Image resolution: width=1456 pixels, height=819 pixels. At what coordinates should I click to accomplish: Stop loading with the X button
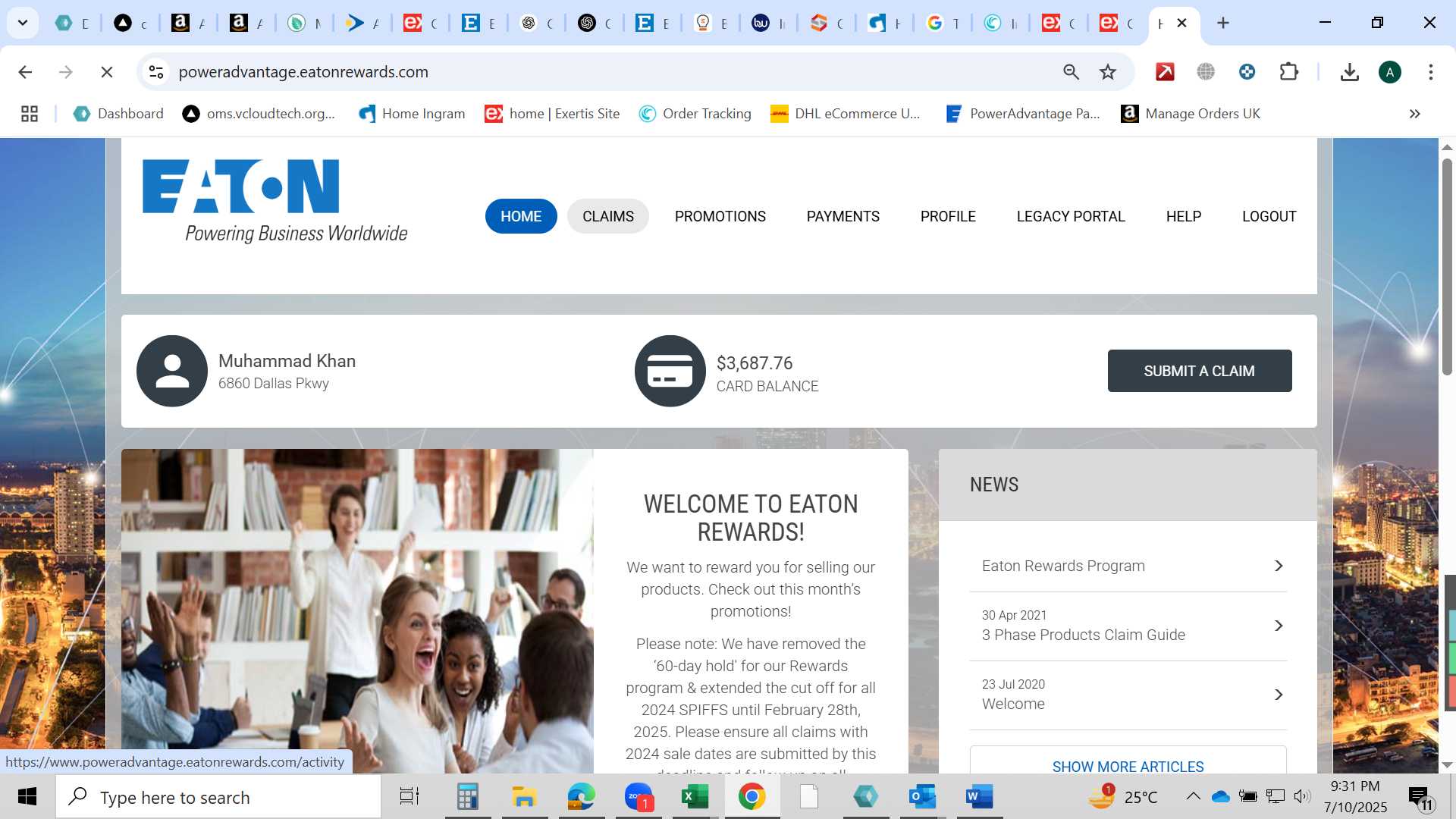[107, 72]
